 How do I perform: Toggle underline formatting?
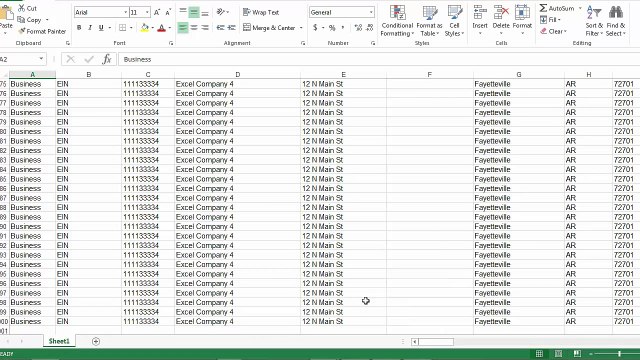click(101, 28)
